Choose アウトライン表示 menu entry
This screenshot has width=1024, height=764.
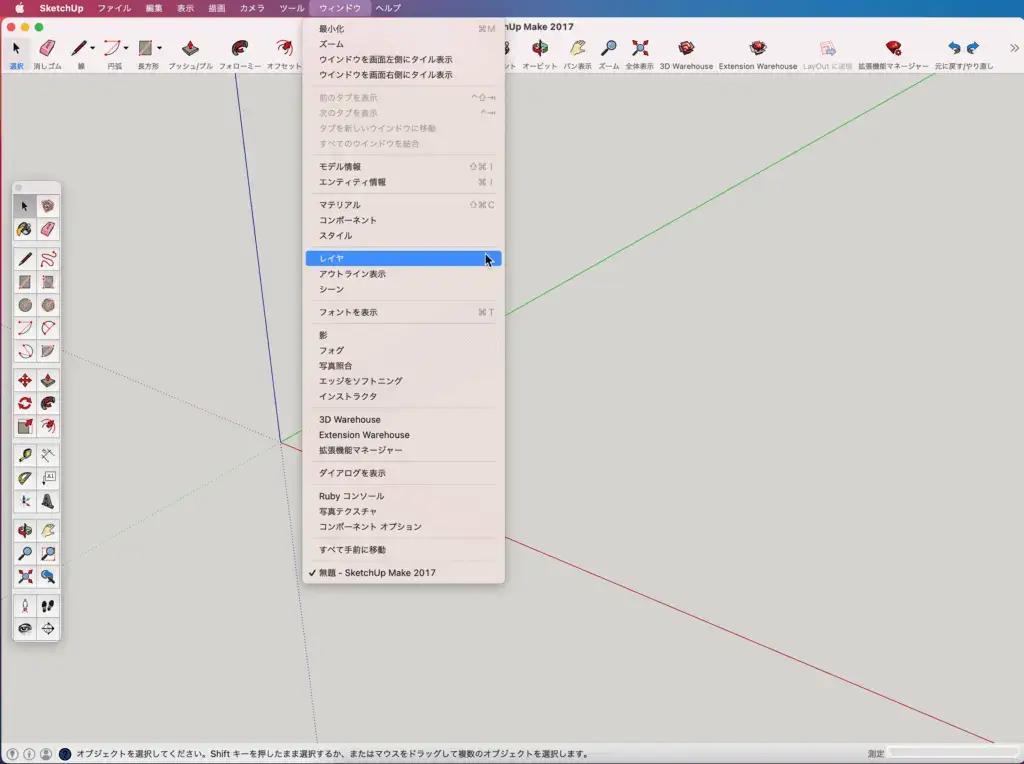404,274
